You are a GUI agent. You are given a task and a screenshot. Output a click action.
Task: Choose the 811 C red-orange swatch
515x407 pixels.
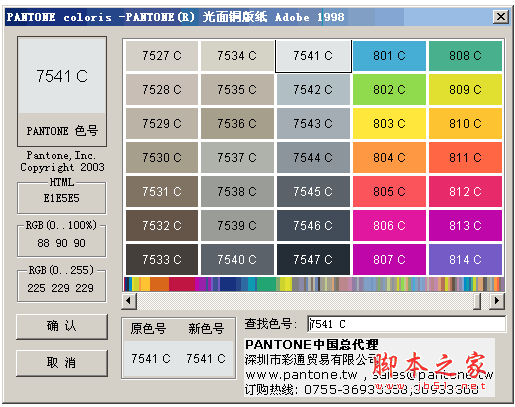(x=465, y=158)
